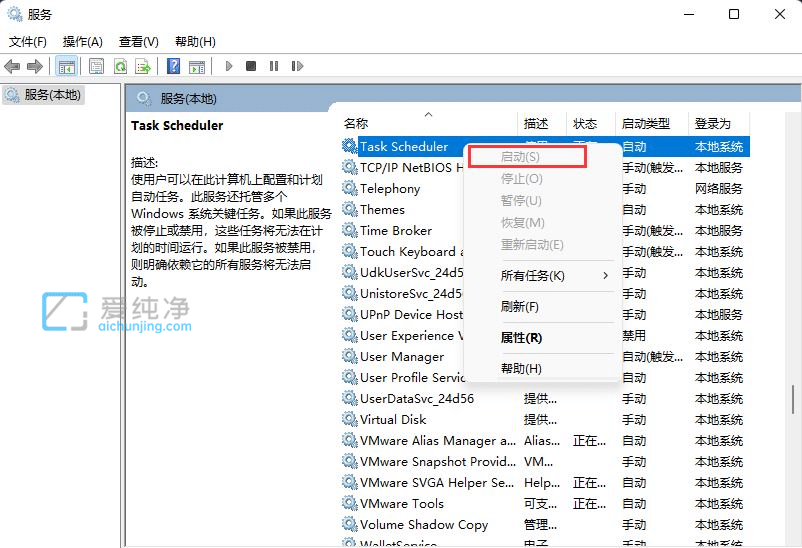Click the Start Service play icon
This screenshot has height=548, width=802.
click(229, 66)
